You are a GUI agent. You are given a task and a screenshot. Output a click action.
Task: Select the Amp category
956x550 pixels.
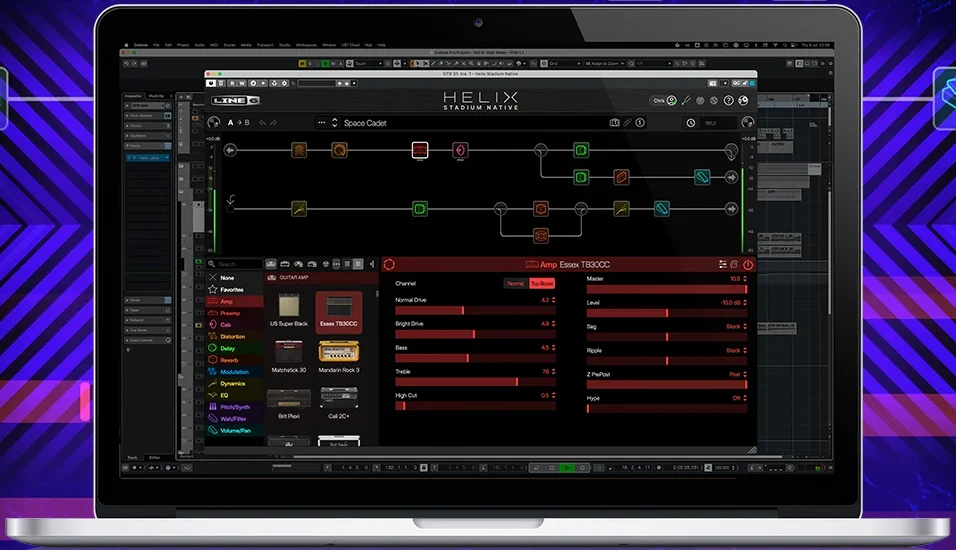click(x=235, y=301)
